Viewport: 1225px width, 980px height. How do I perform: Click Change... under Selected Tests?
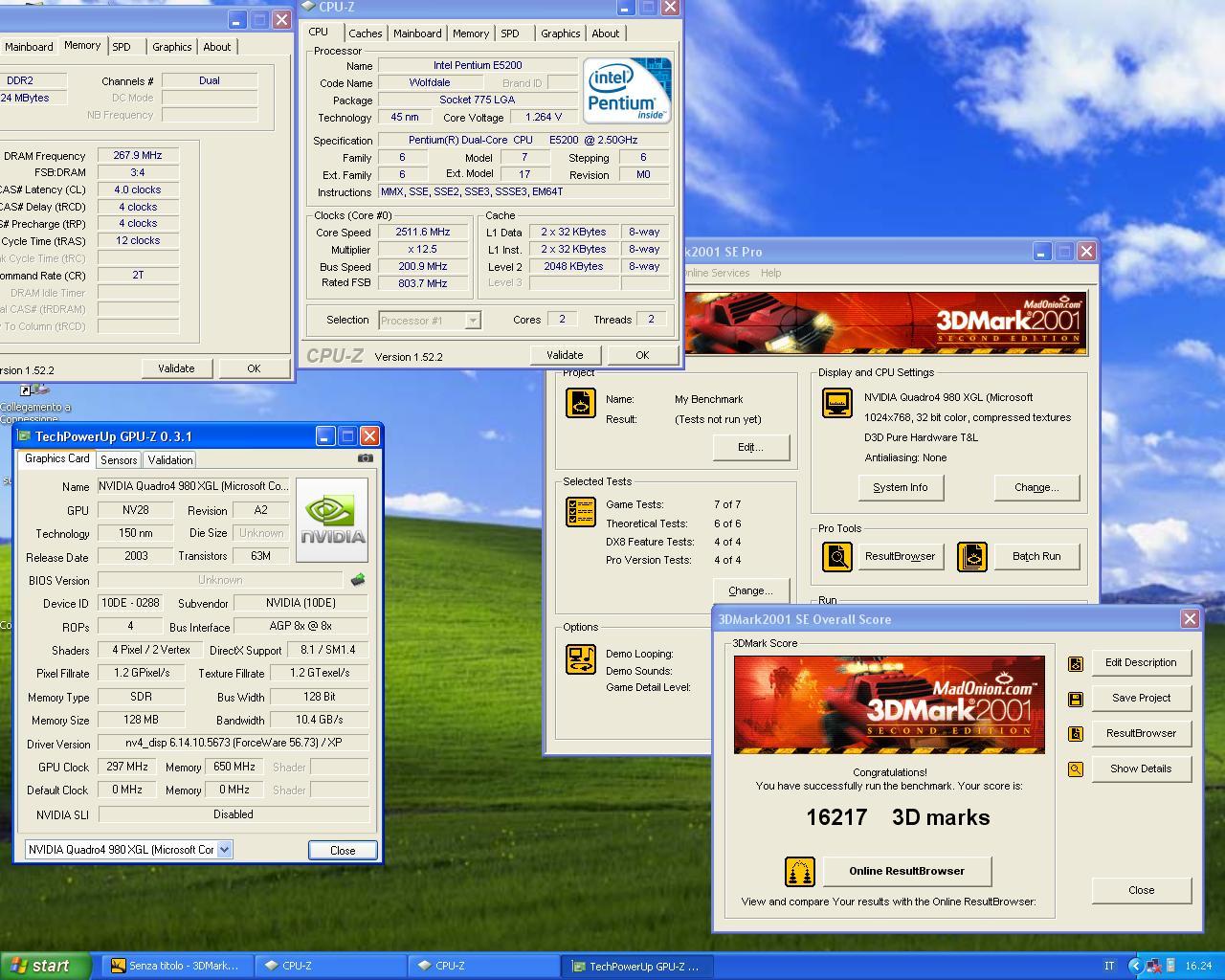[x=750, y=590]
